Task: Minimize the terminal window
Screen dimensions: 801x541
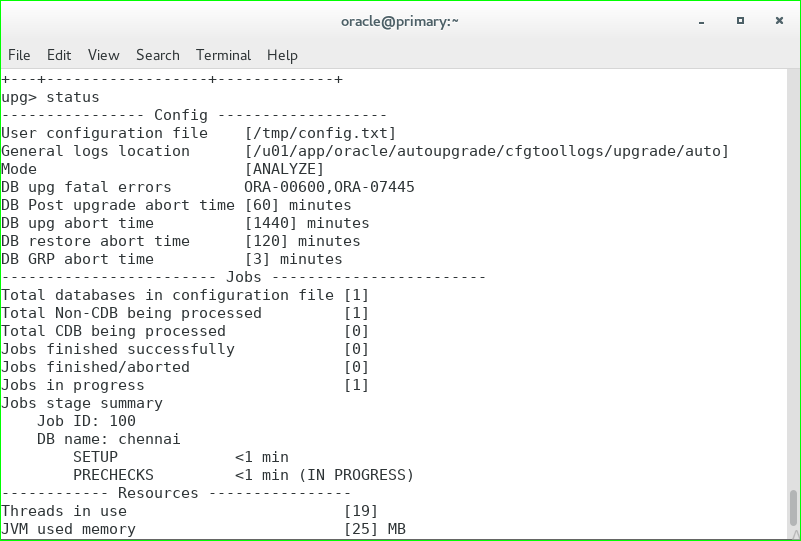Action: [x=704, y=20]
